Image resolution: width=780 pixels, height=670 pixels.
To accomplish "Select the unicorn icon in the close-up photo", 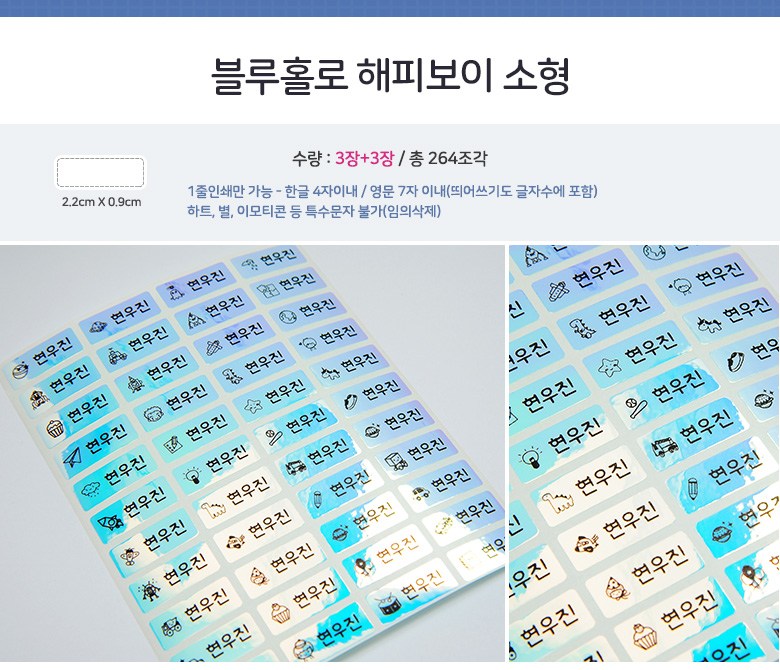I will (709, 325).
